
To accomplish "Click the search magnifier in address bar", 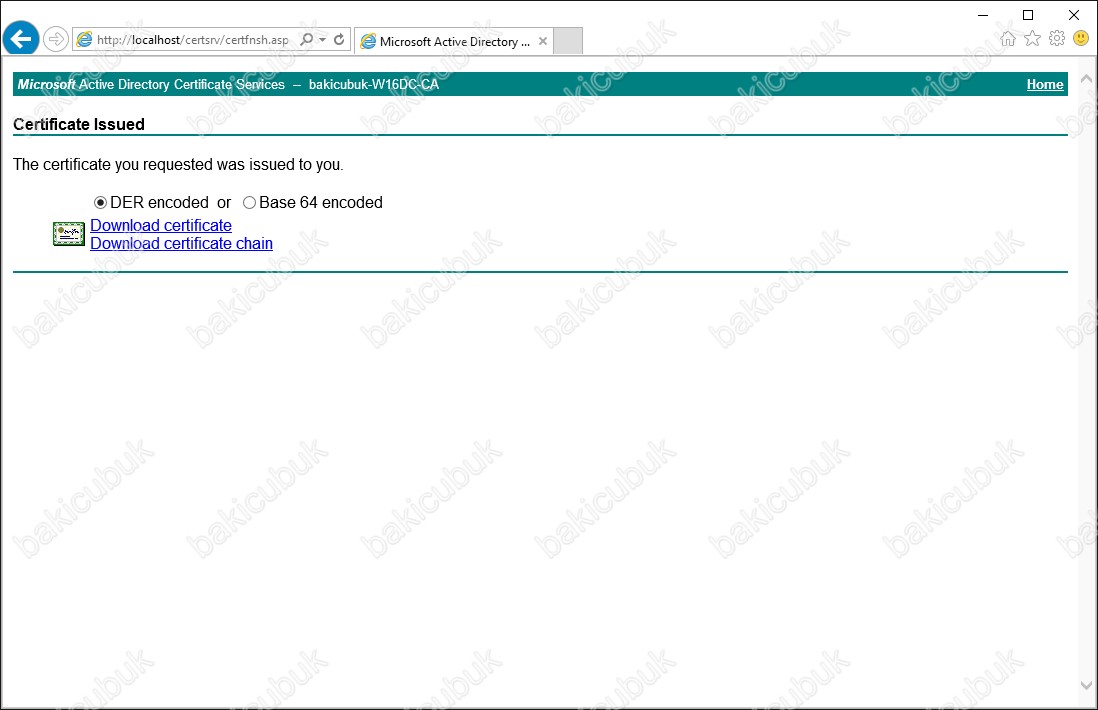I will [x=307, y=39].
